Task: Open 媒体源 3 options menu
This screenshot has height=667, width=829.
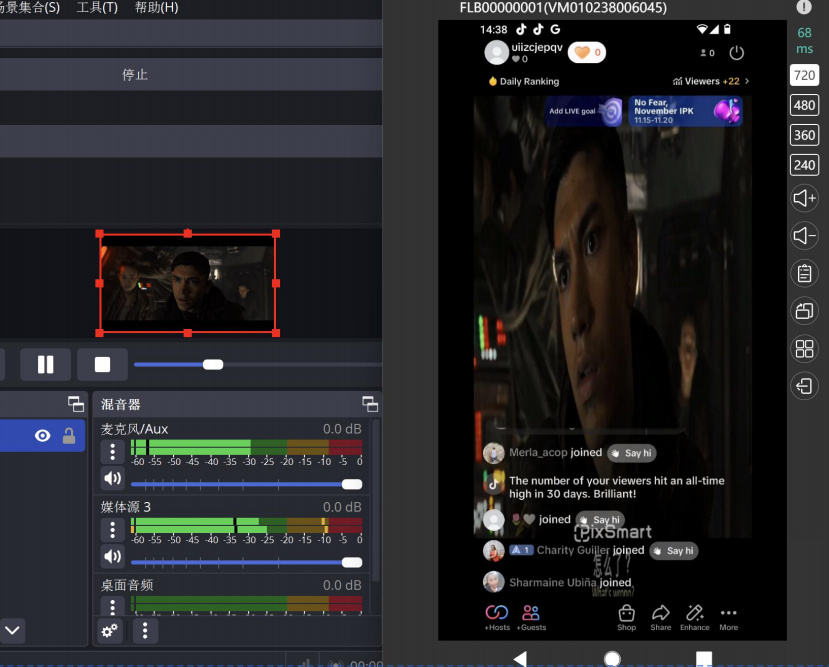Action: [x=113, y=530]
